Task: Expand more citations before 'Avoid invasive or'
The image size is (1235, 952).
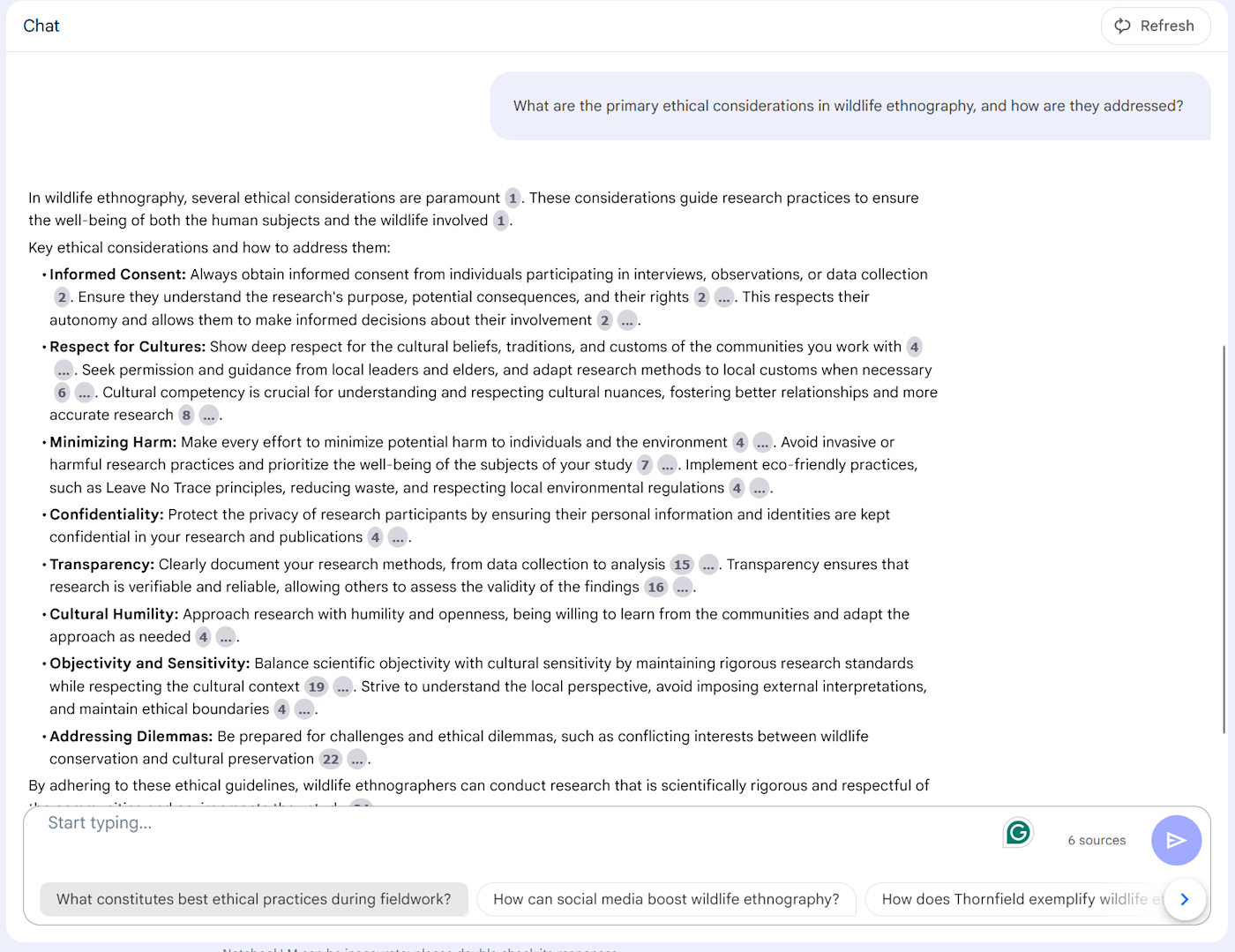Action: [x=762, y=442]
